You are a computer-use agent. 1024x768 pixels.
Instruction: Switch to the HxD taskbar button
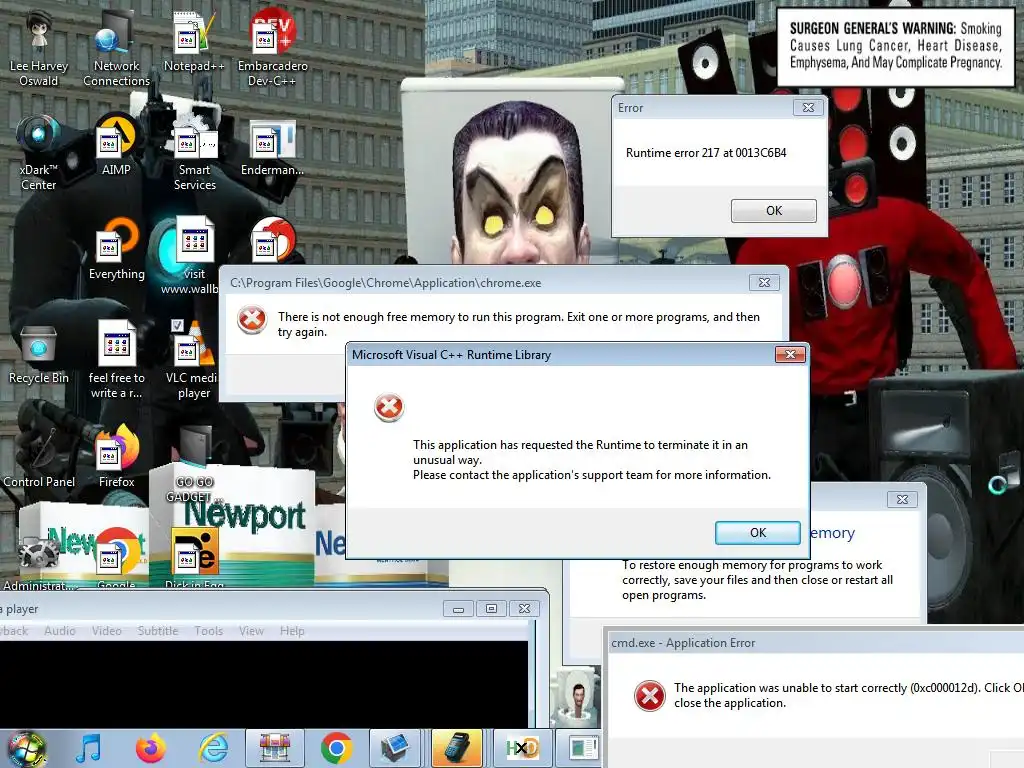[x=522, y=748]
